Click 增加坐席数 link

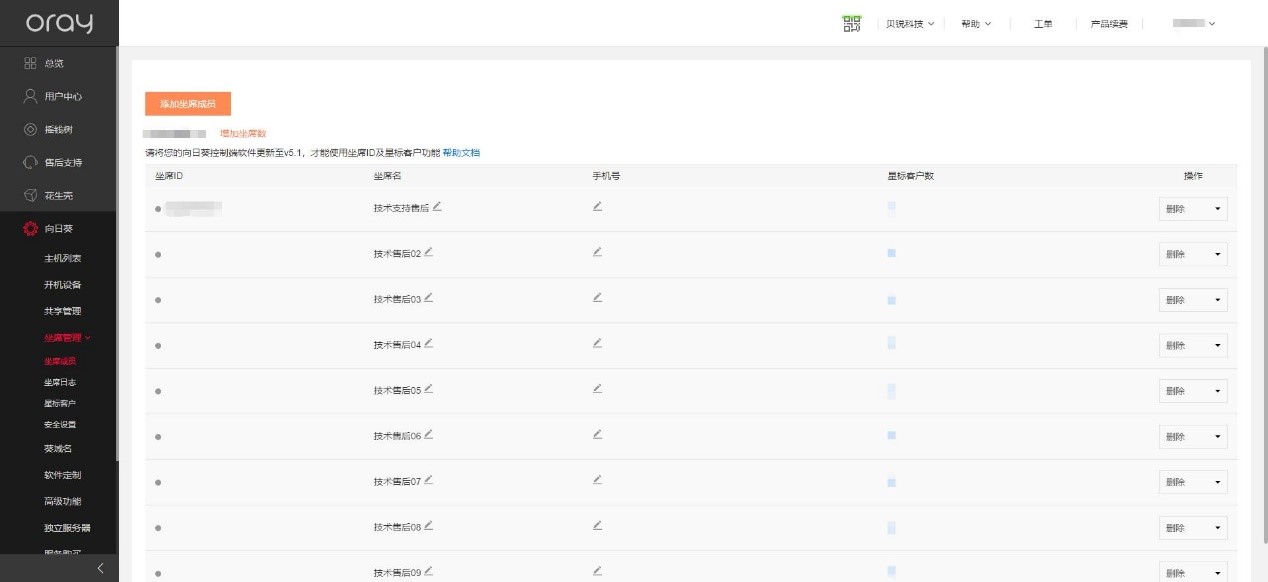click(243, 133)
